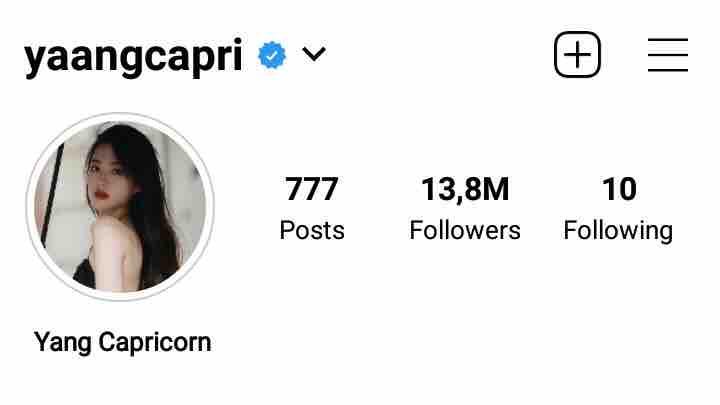Tap the three horizontal lines icon
The width and height of the screenshot is (720, 405).
click(x=668, y=55)
